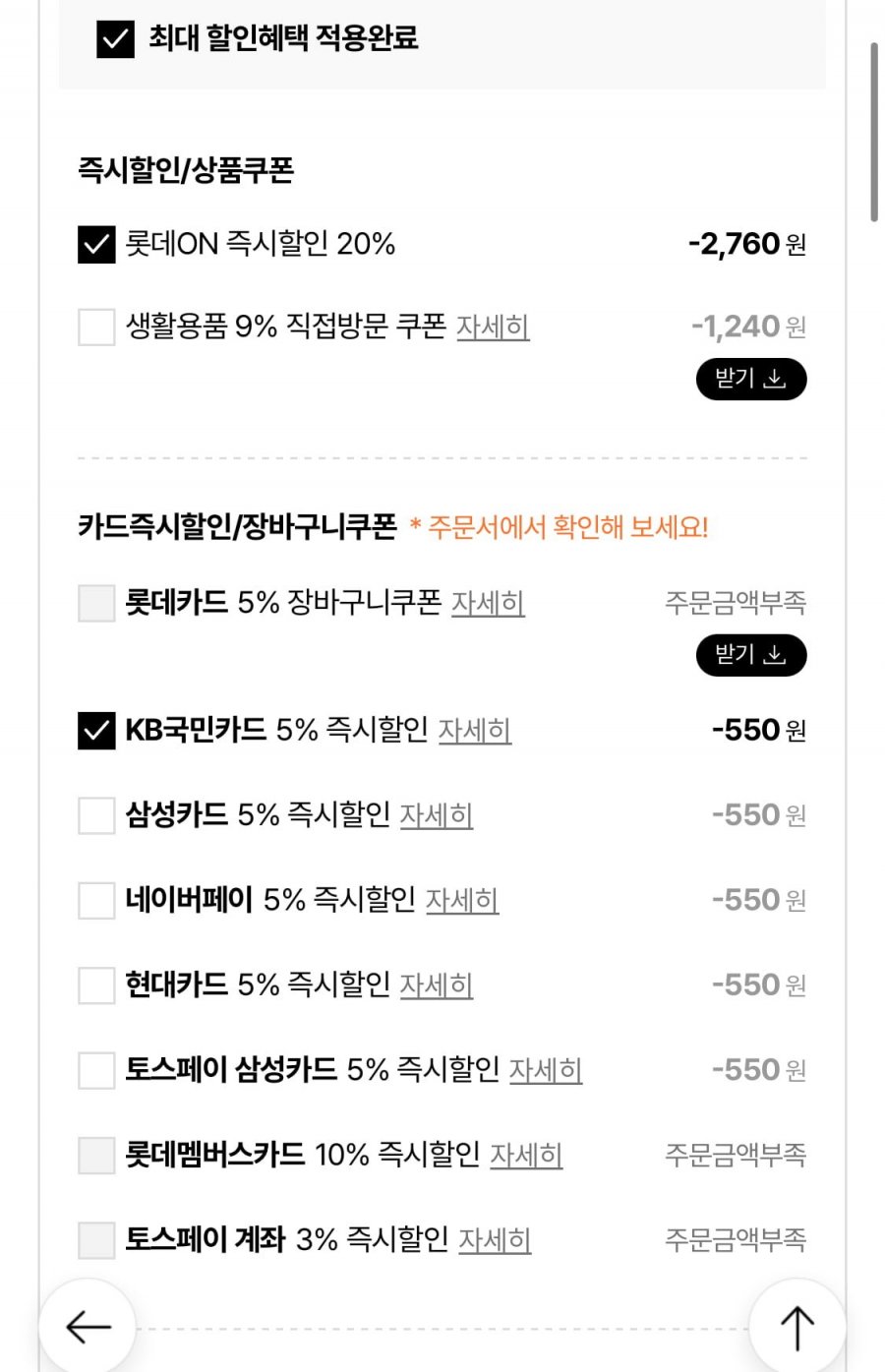Open 자세히 link for 롯데카드 장바구니쿠폰
The image size is (885, 1372).
click(x=488, y=603)
